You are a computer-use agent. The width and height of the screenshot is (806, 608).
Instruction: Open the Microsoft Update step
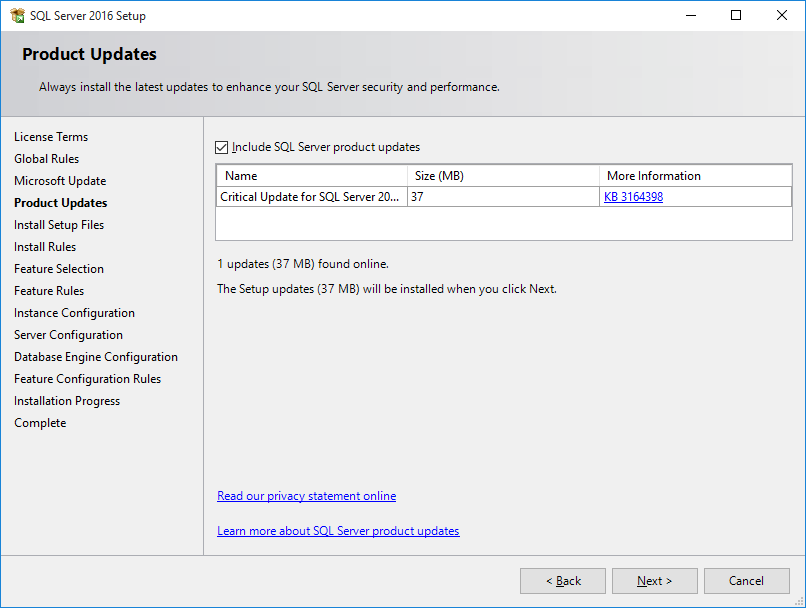pyautogui.click(x=57, y=180)
